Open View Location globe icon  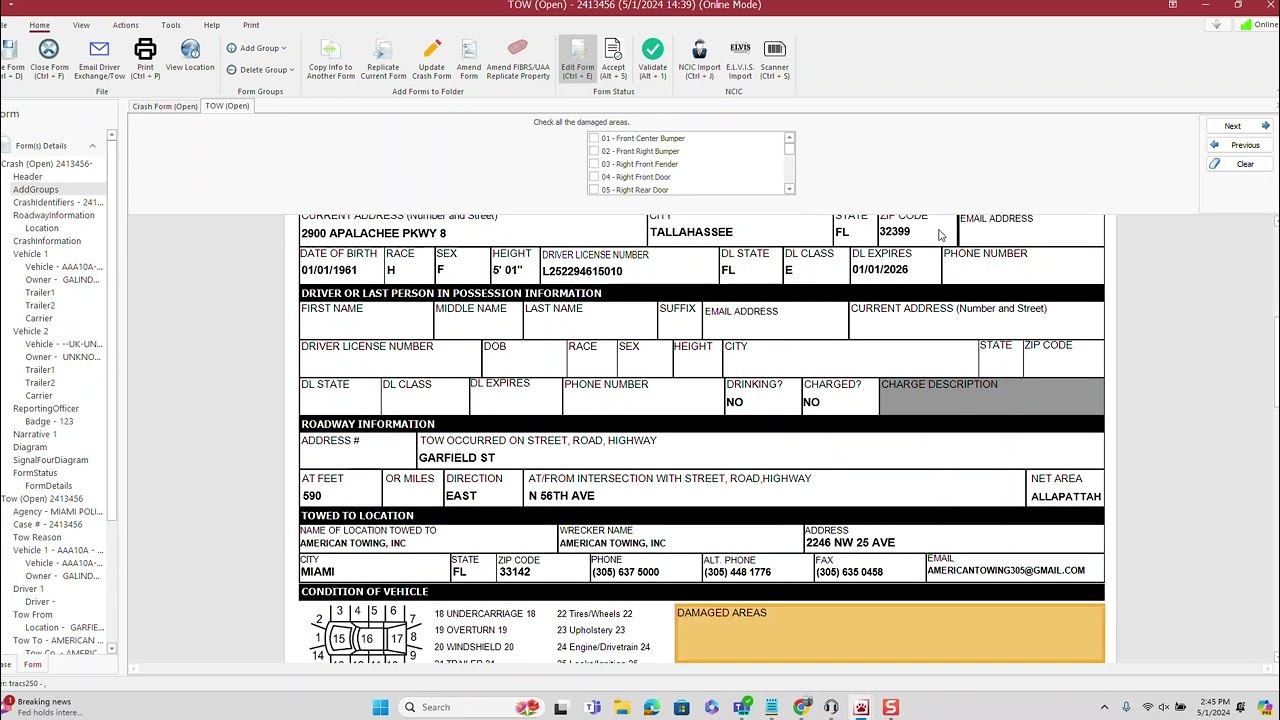coord(190,49)
